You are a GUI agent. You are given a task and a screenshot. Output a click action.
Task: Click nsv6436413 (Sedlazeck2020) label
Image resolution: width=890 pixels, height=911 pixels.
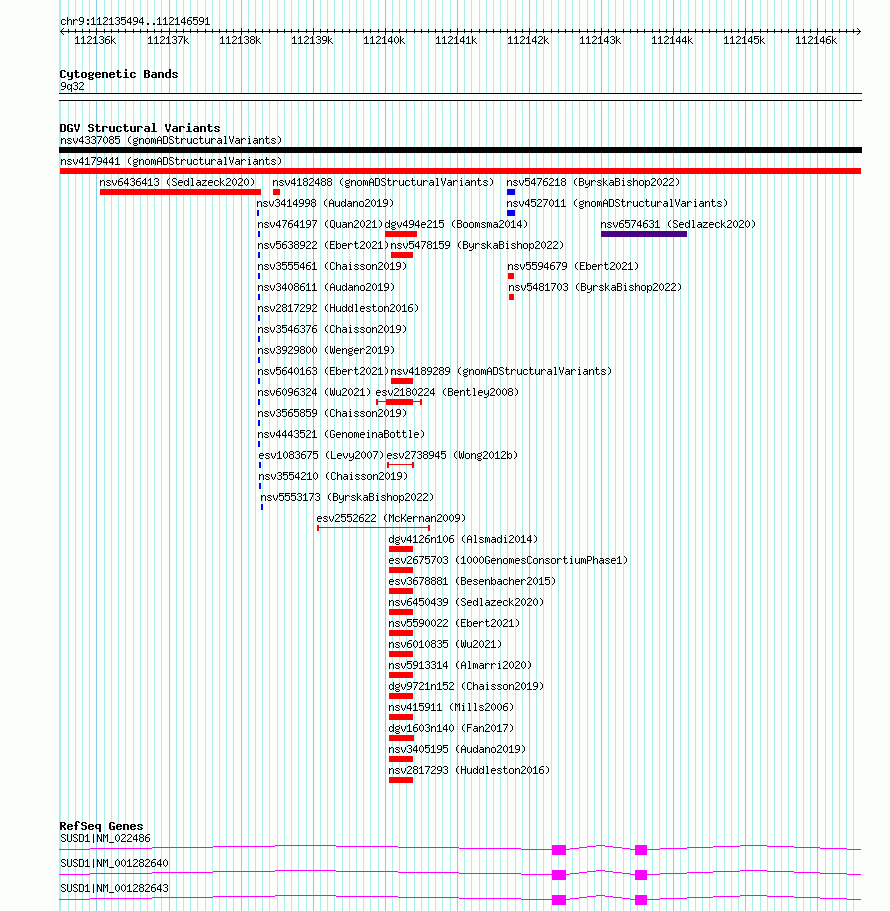click(x=177, y=182)
